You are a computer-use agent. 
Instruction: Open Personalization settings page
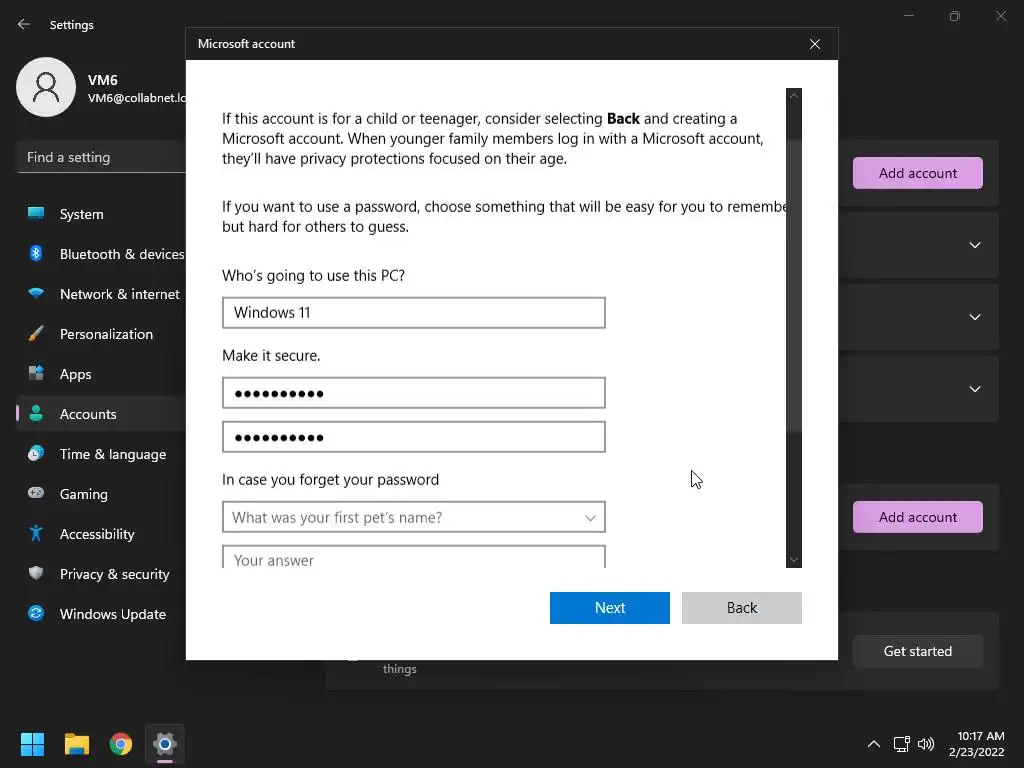click(101, 334)
